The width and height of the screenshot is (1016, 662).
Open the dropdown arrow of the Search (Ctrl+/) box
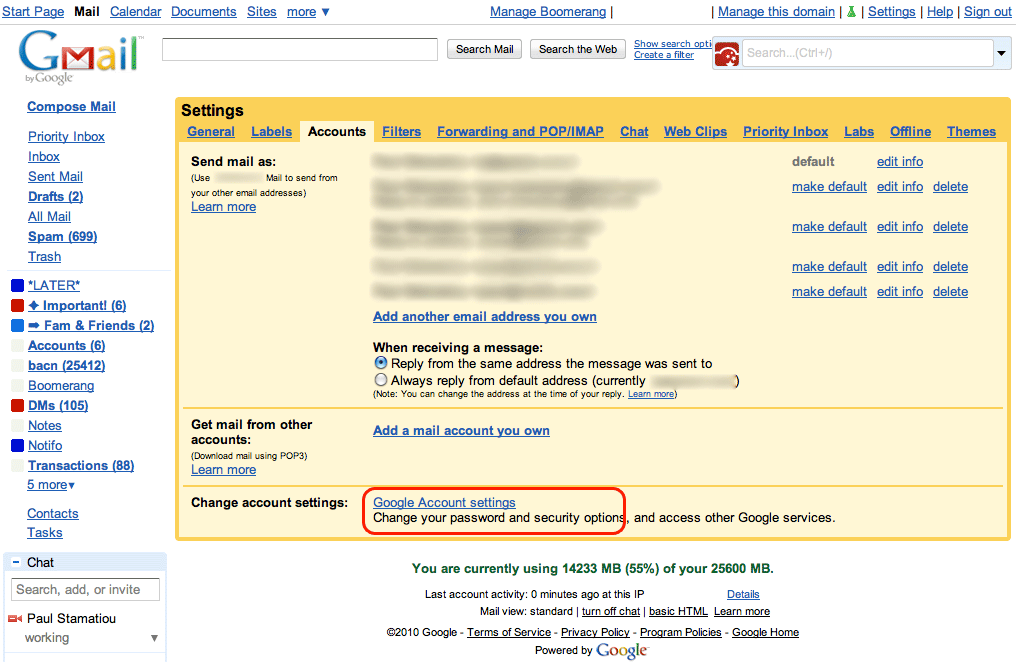[x=1002, y=53]
